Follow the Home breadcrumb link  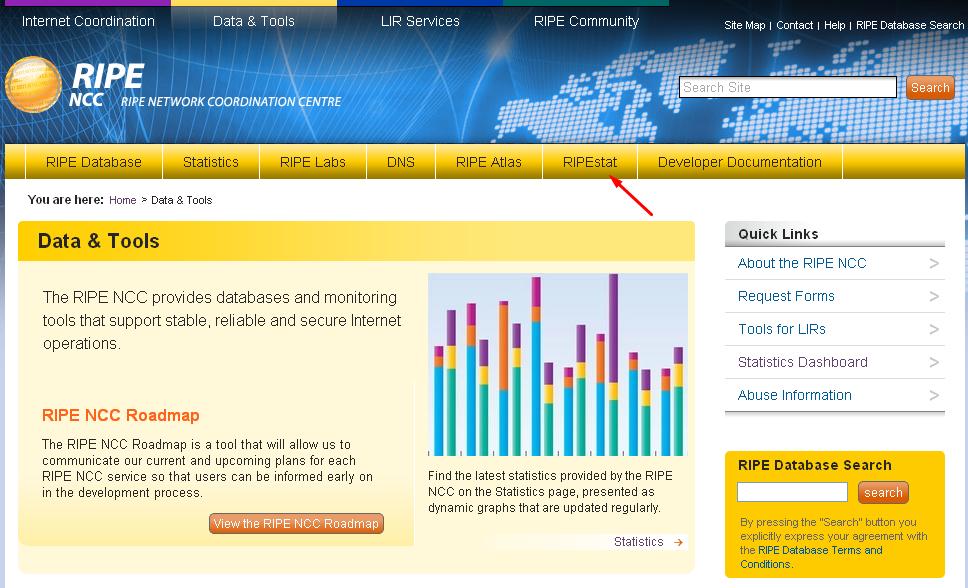coord(122,200)
